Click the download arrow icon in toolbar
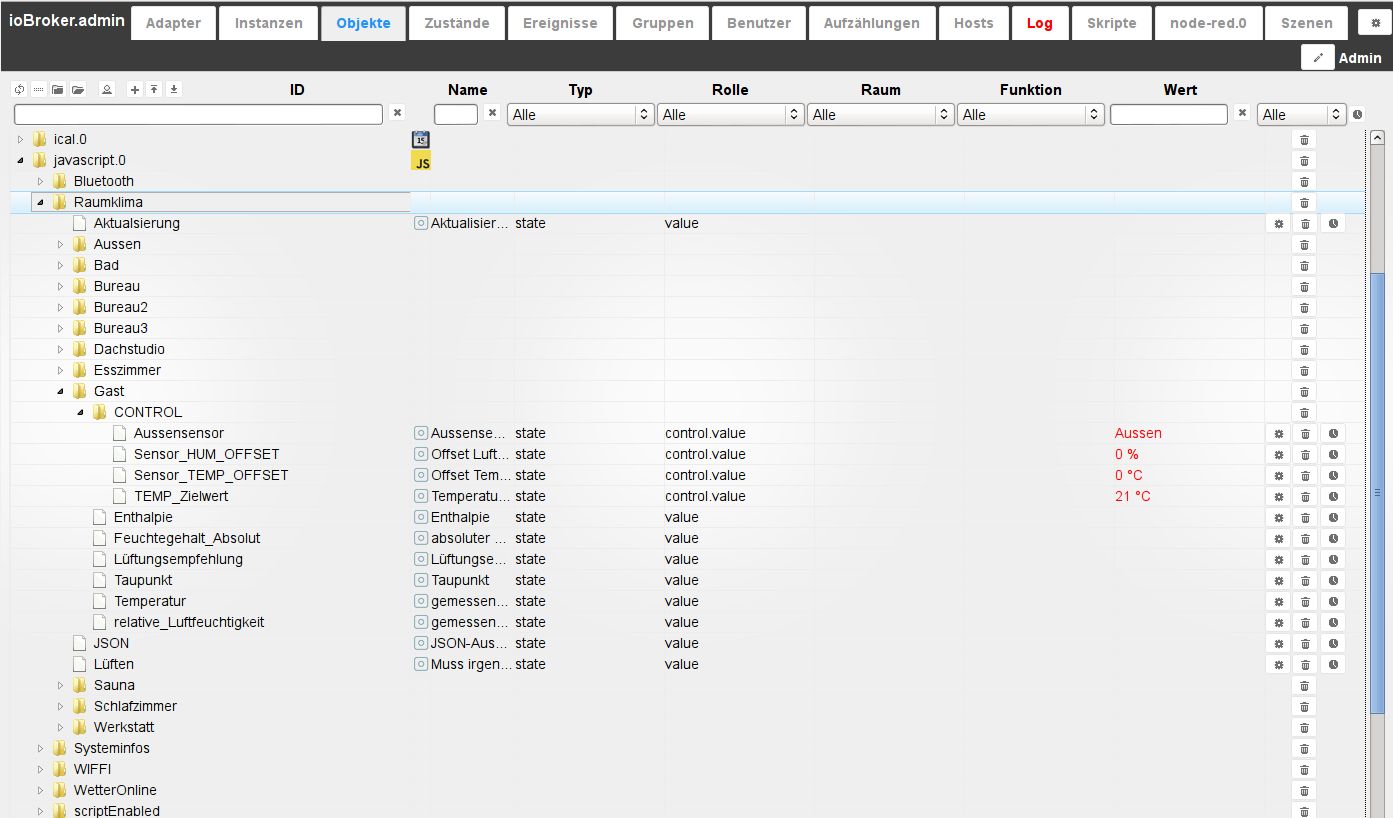The width and height of the screenshot is (1393, 818). 174,90
